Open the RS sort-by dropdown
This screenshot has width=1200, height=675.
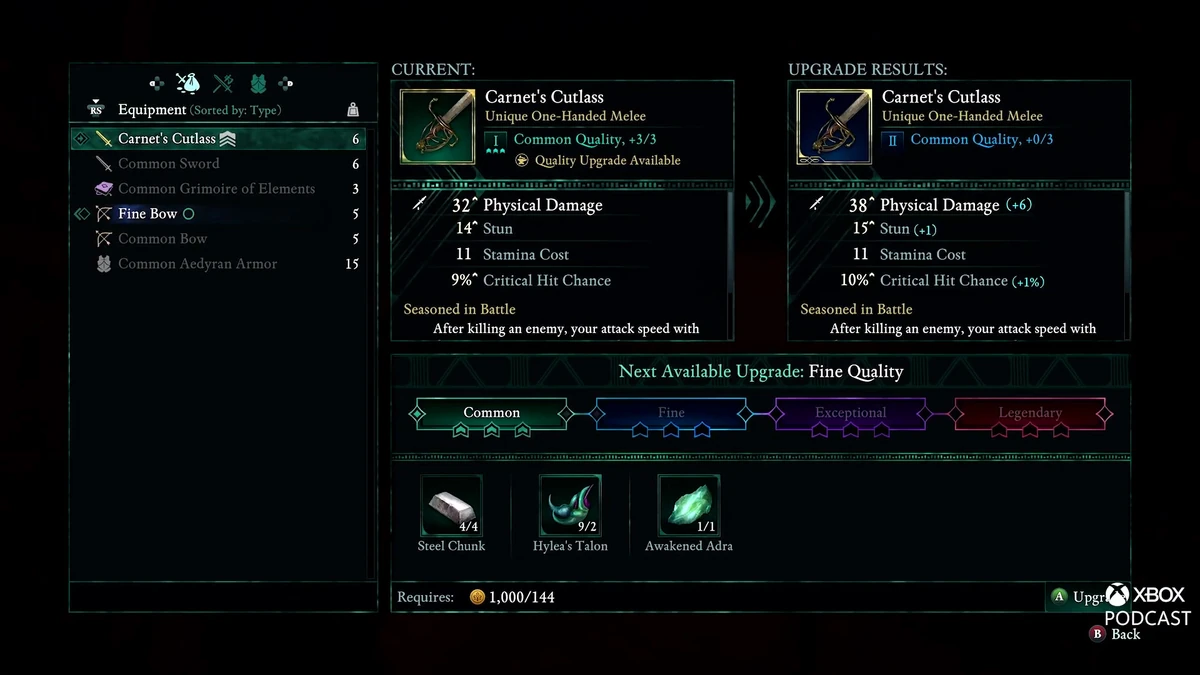coord(96,108)
